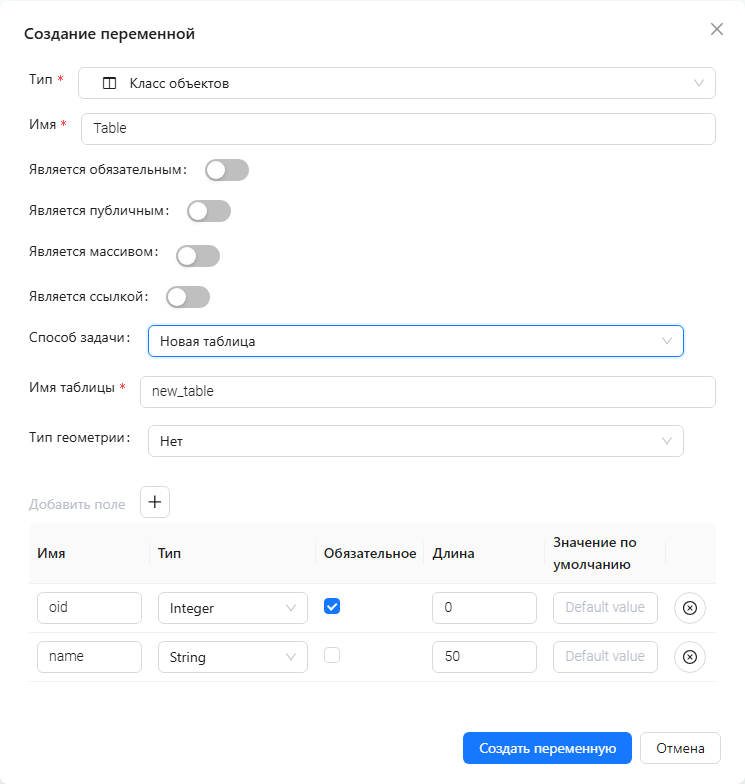Expand the 'Способ задачи' dropdown
This screenshot has height=784, width=745.
point(415,341)
